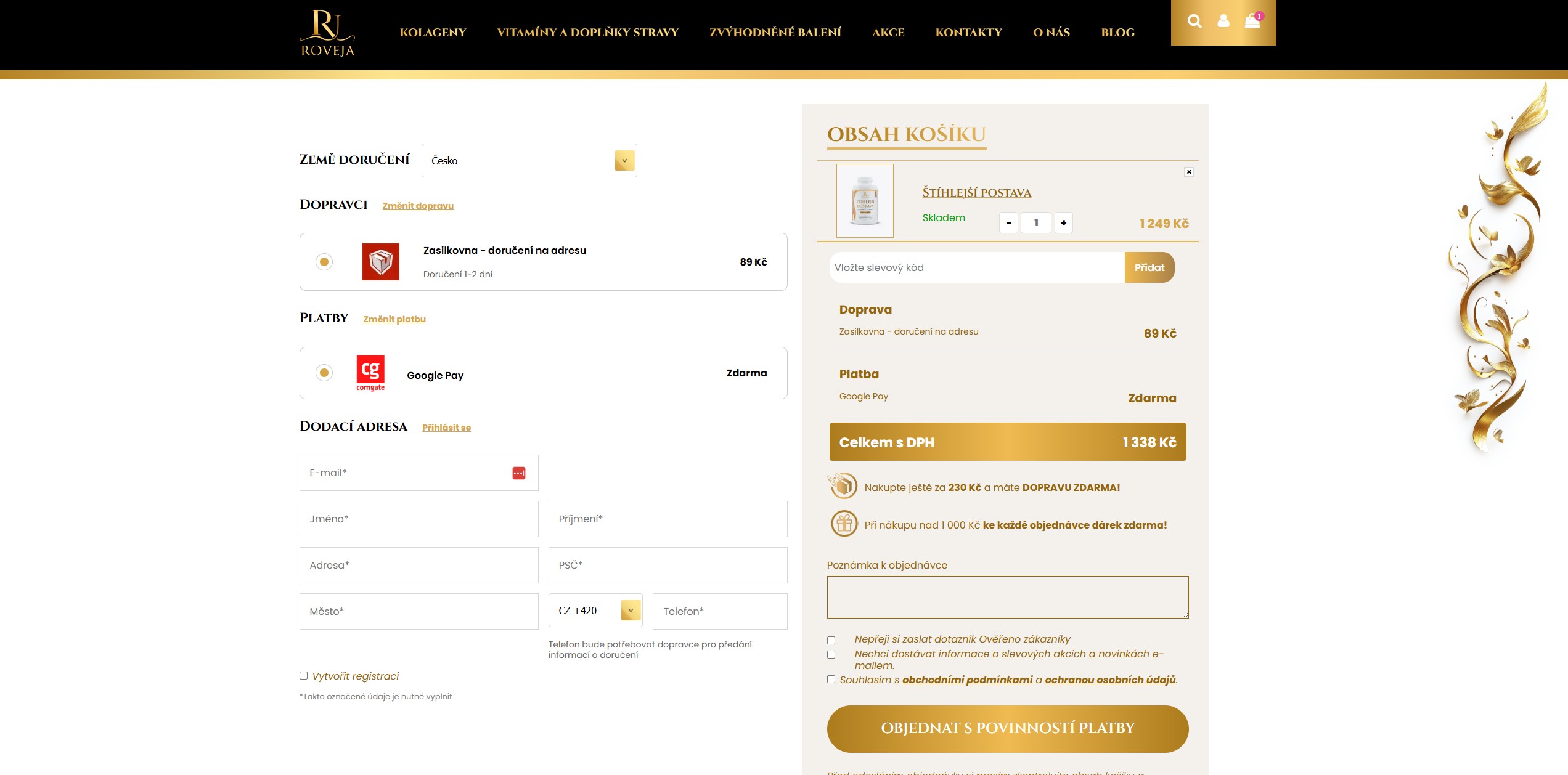
Task: Open the shopping cart icon
Action: (1252, 22)
